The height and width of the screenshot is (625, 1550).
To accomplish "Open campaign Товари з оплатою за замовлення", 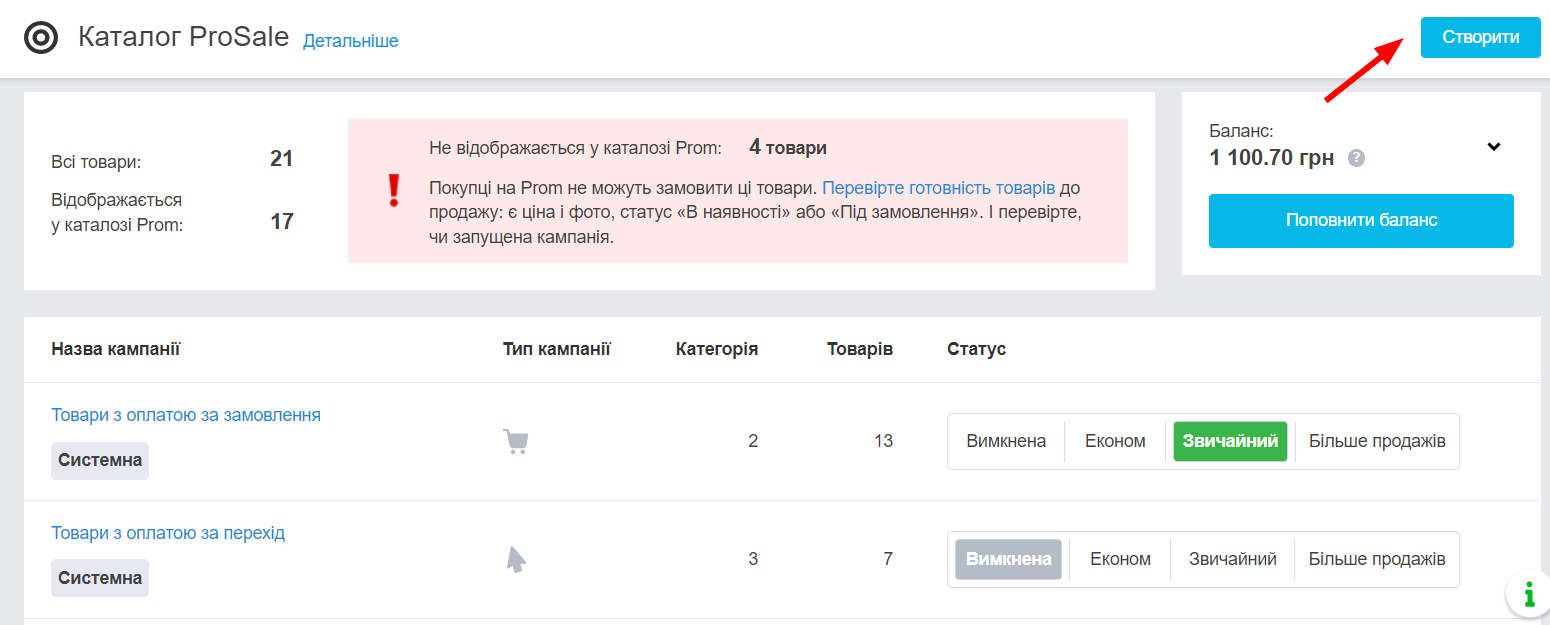I will point(186,415).
